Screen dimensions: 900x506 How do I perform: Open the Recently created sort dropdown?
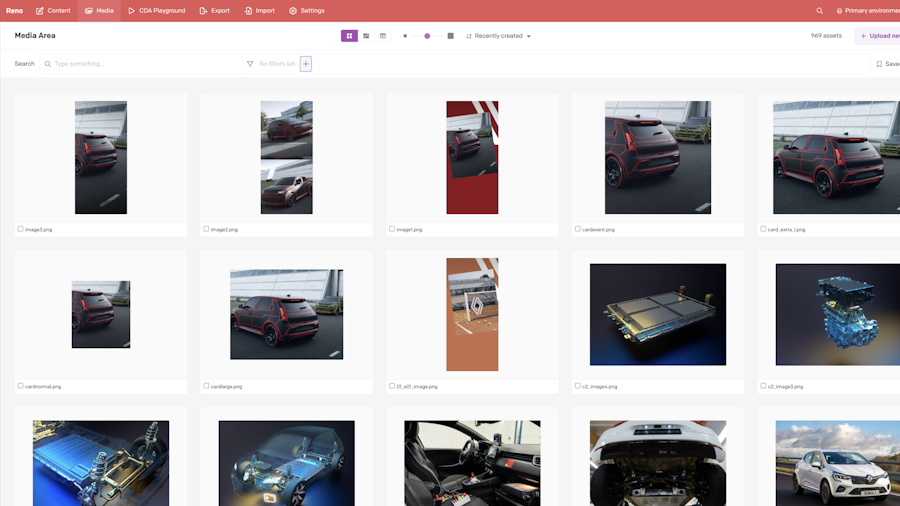coord(499,36)
